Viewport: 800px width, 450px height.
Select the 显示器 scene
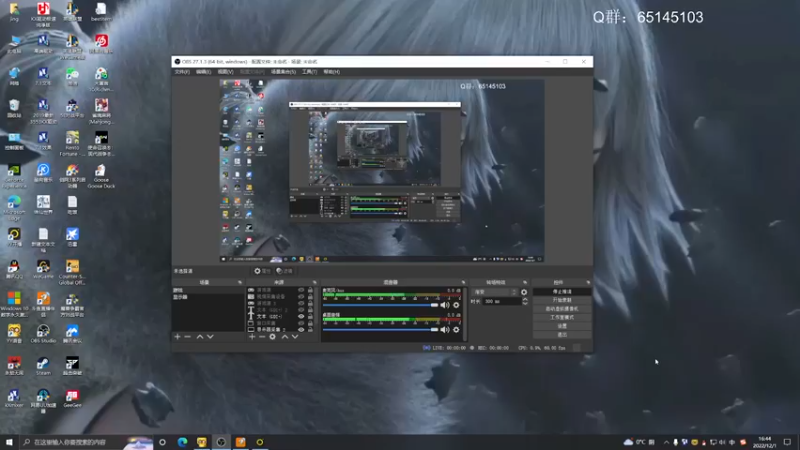pos(208,296)
